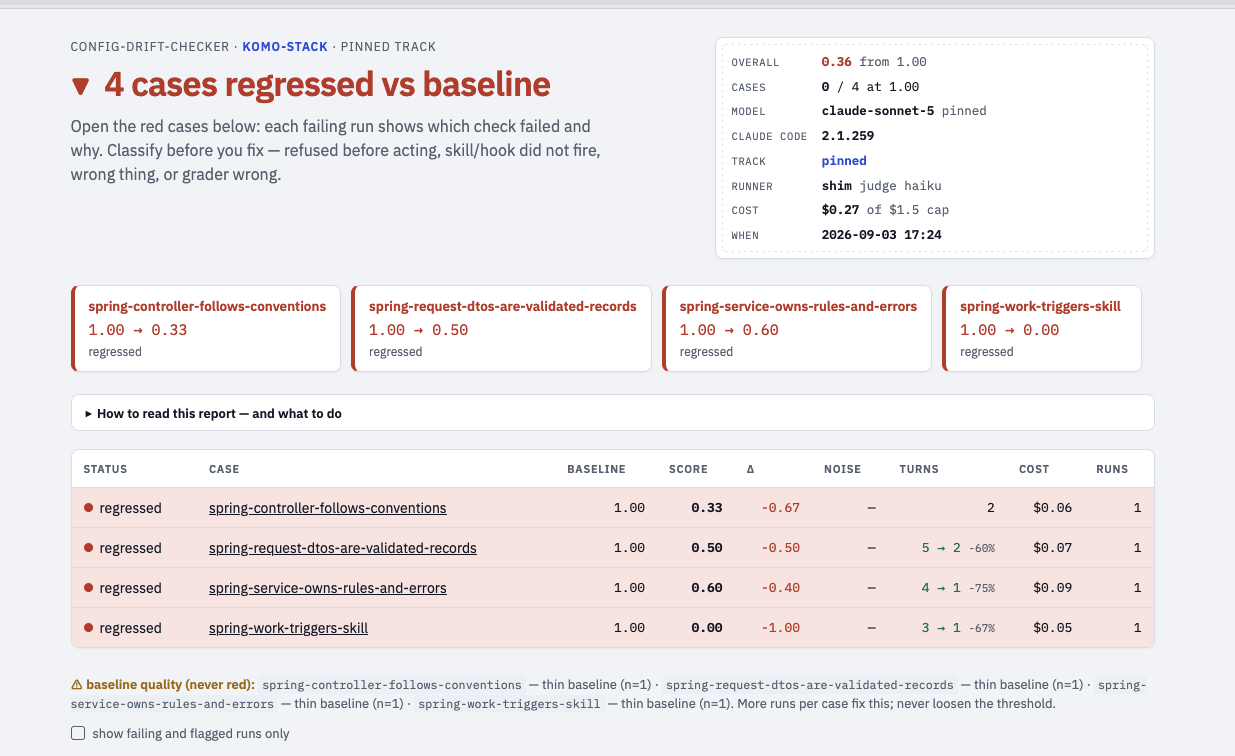Follow spring-service-owns-rules-and-errors link in the table
1235x756 pixels.
click(x=328, y=588)
